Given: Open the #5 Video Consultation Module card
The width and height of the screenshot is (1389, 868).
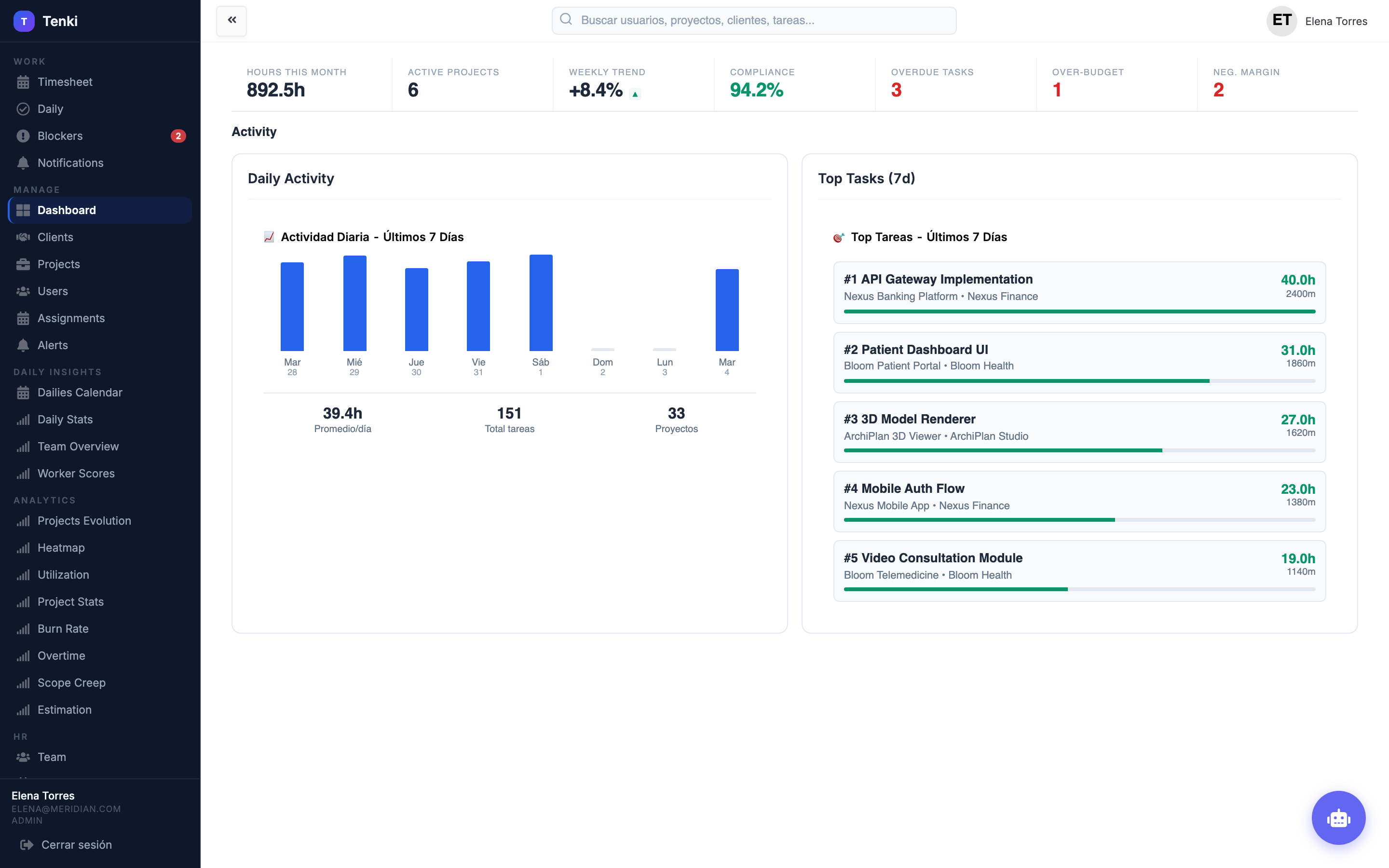Looking at the screenshot, I should pyautogui.click(x=1079, y=571).
